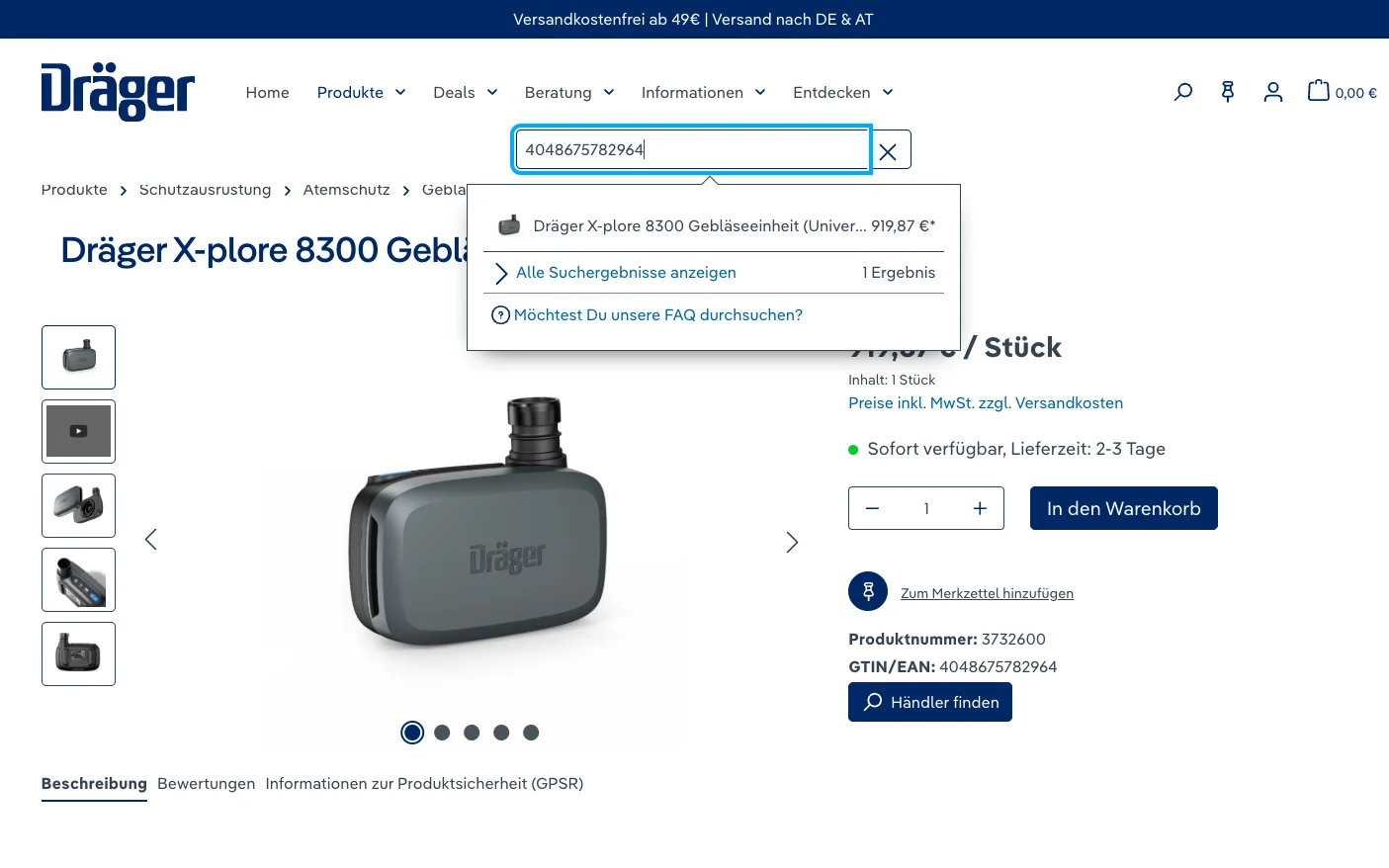The width and height of the screenshot is (1389, 868).
Task: Expand the Deals dropdown menu
Action: [465, 93]
